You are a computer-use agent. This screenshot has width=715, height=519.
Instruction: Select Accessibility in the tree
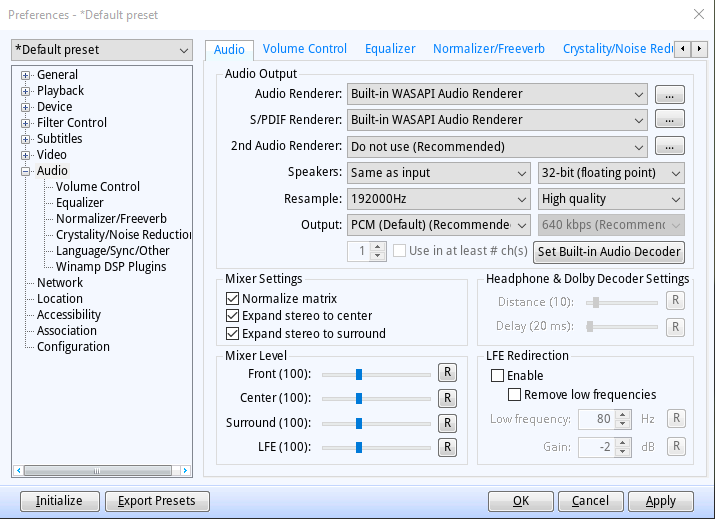(69, 315)
